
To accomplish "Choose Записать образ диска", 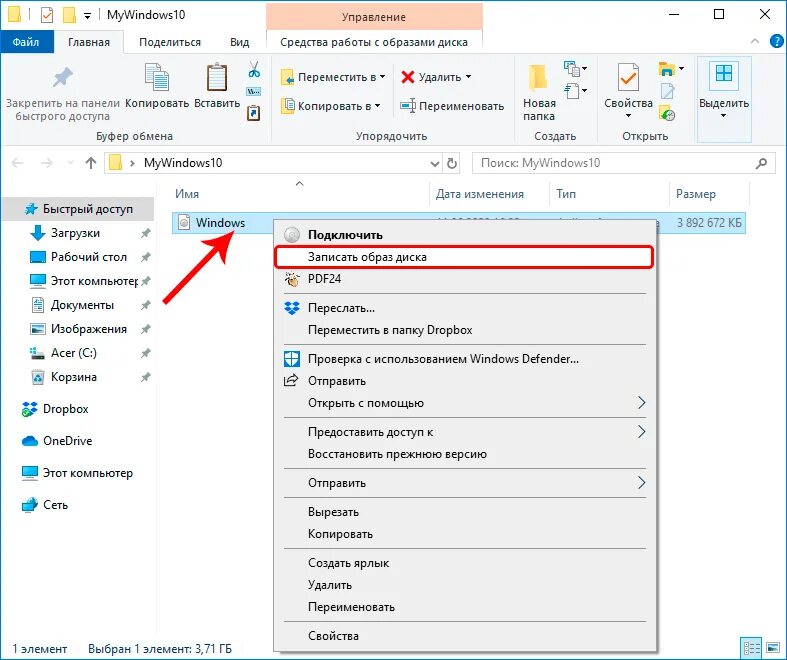I will (465, 257).
